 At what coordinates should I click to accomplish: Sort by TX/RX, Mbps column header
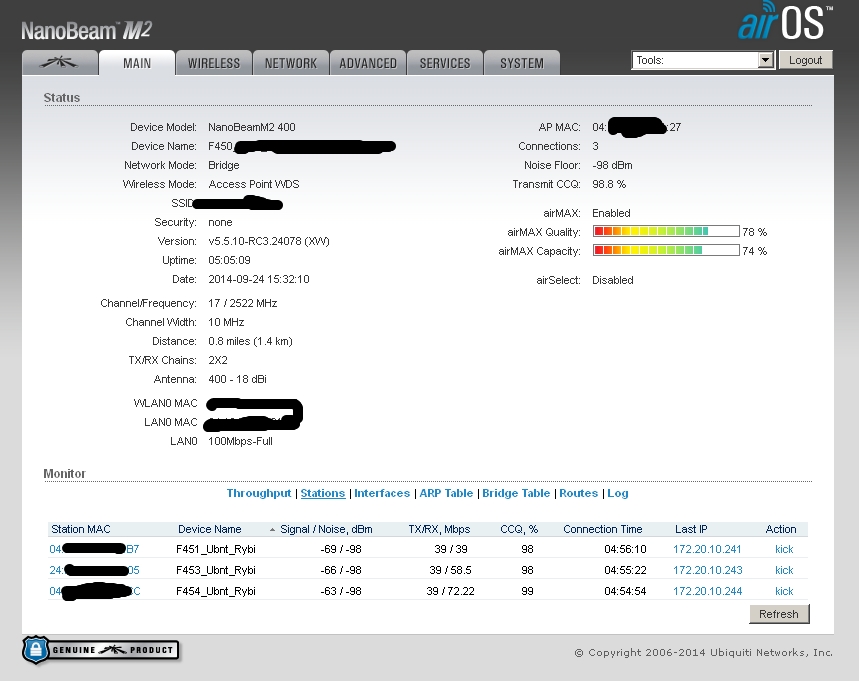click(x=439, y=529)
